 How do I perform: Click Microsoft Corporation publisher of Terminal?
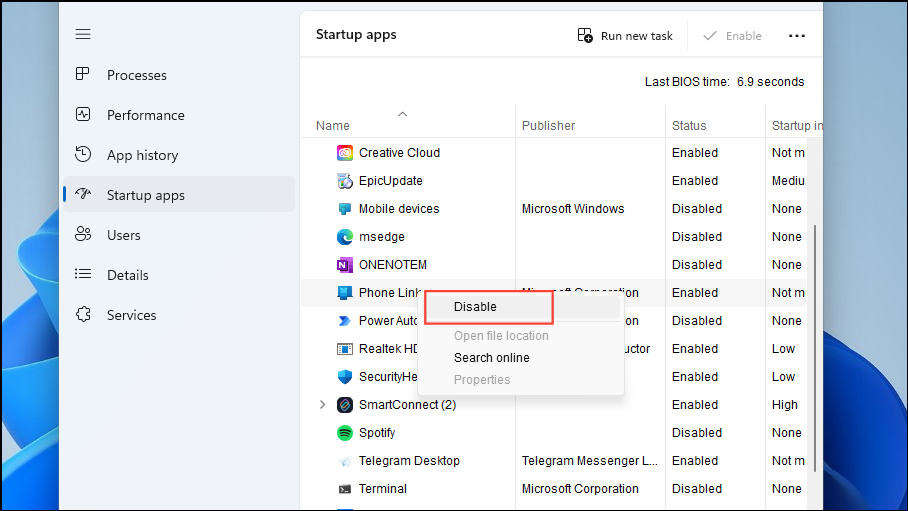580,489
